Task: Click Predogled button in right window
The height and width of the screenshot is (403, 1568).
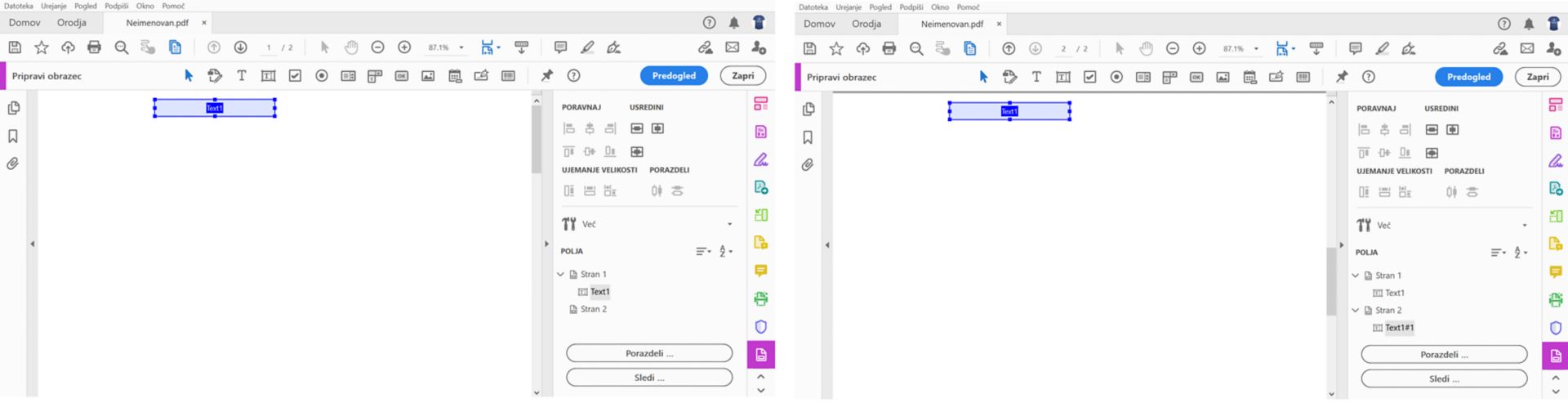Action: [x=1468, y=77]
